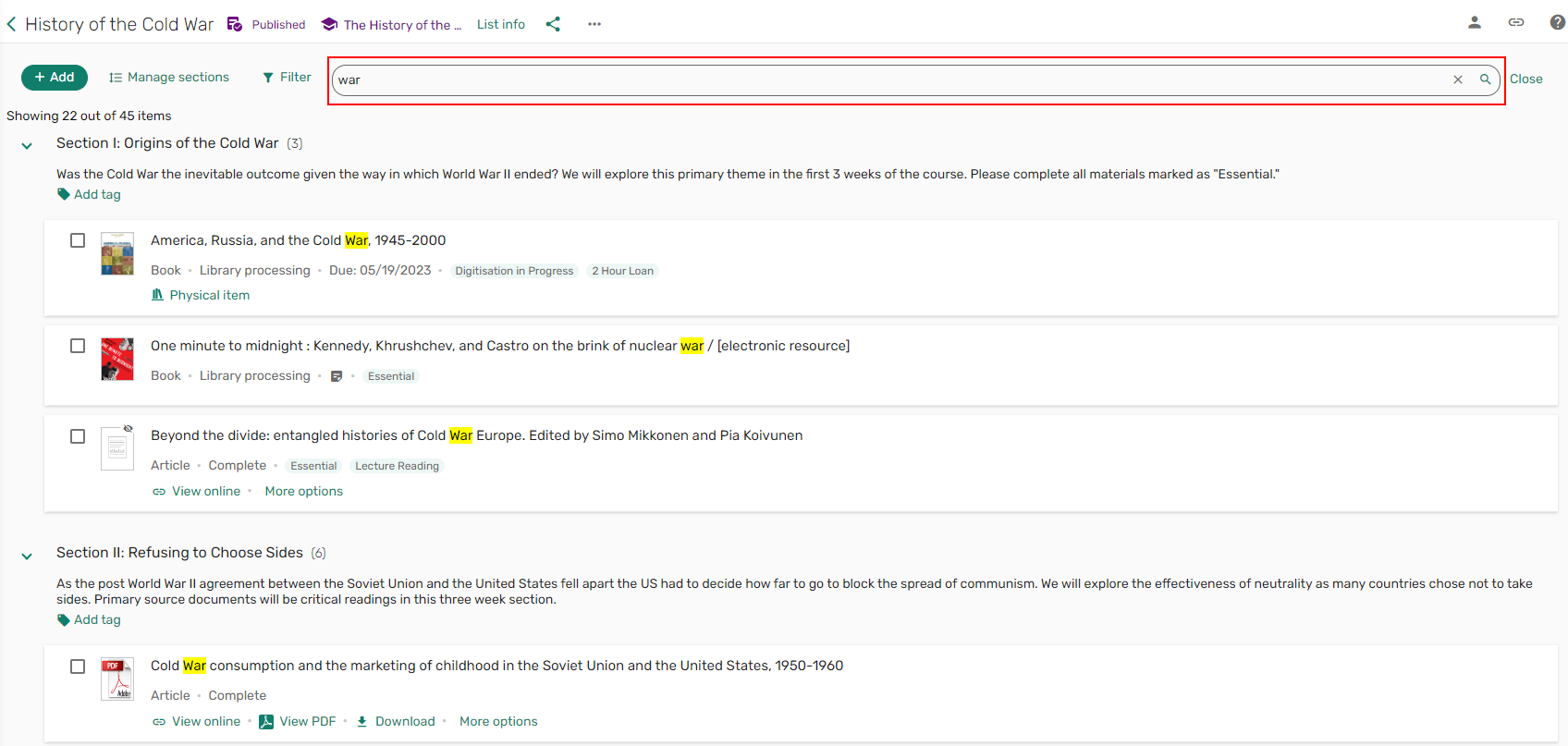The image size is (1568, 746).
Task: Open red cover thumbnail of One minute to midnight
Action: tap(117, 360)
